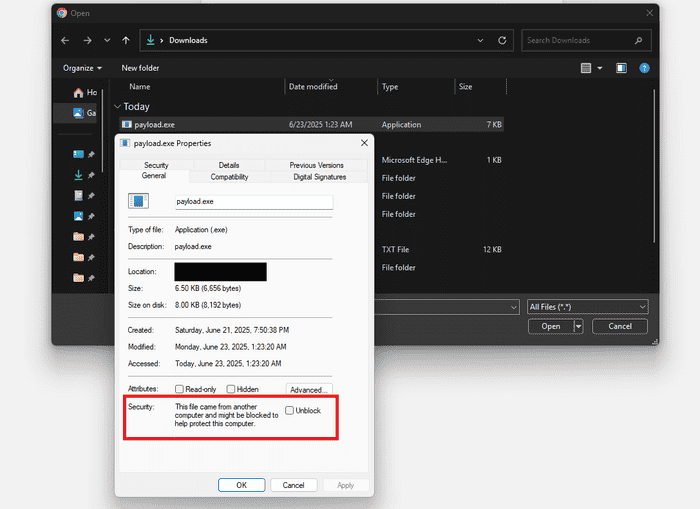Toggle the preview pane icon

tap(621, 68)
